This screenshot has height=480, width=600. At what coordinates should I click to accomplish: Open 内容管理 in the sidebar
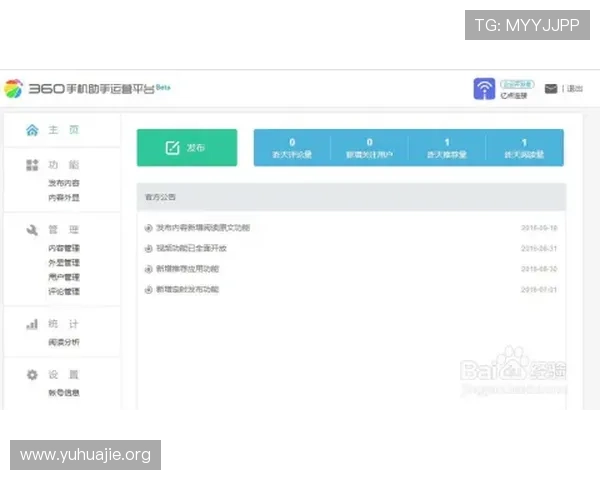coord(64,248)
